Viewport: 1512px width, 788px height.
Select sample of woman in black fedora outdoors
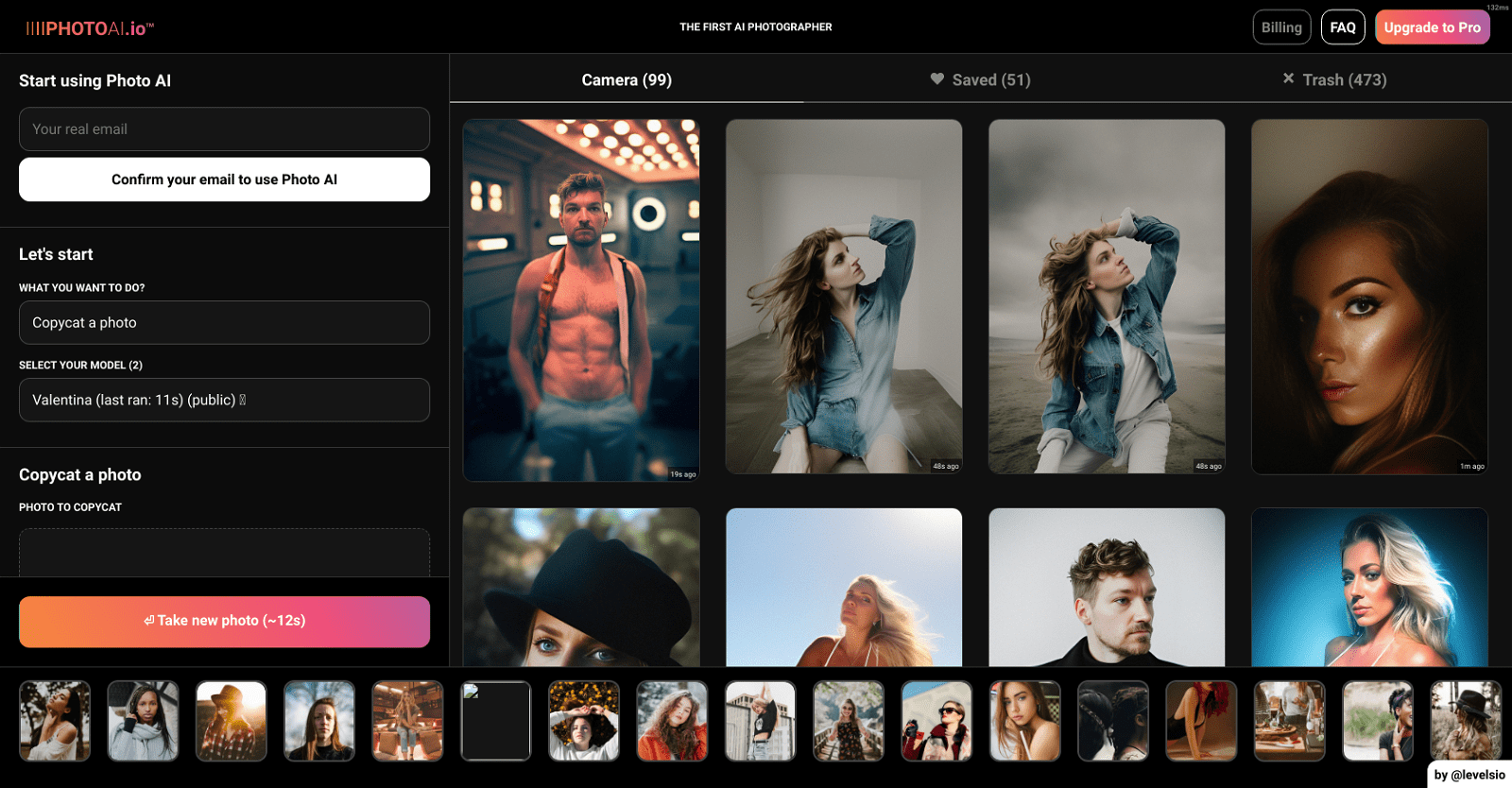(1466, 721)
